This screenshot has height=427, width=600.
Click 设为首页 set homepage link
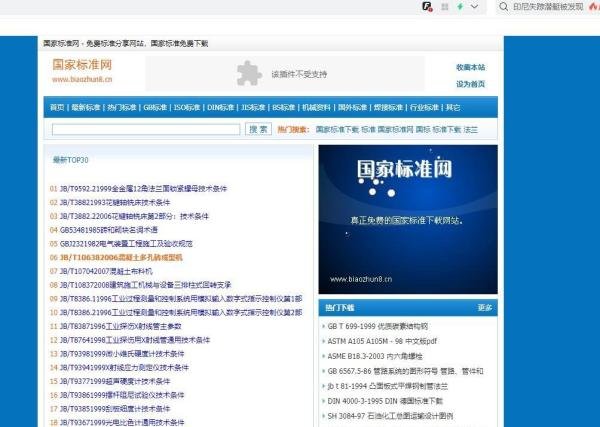click(470, 84)
